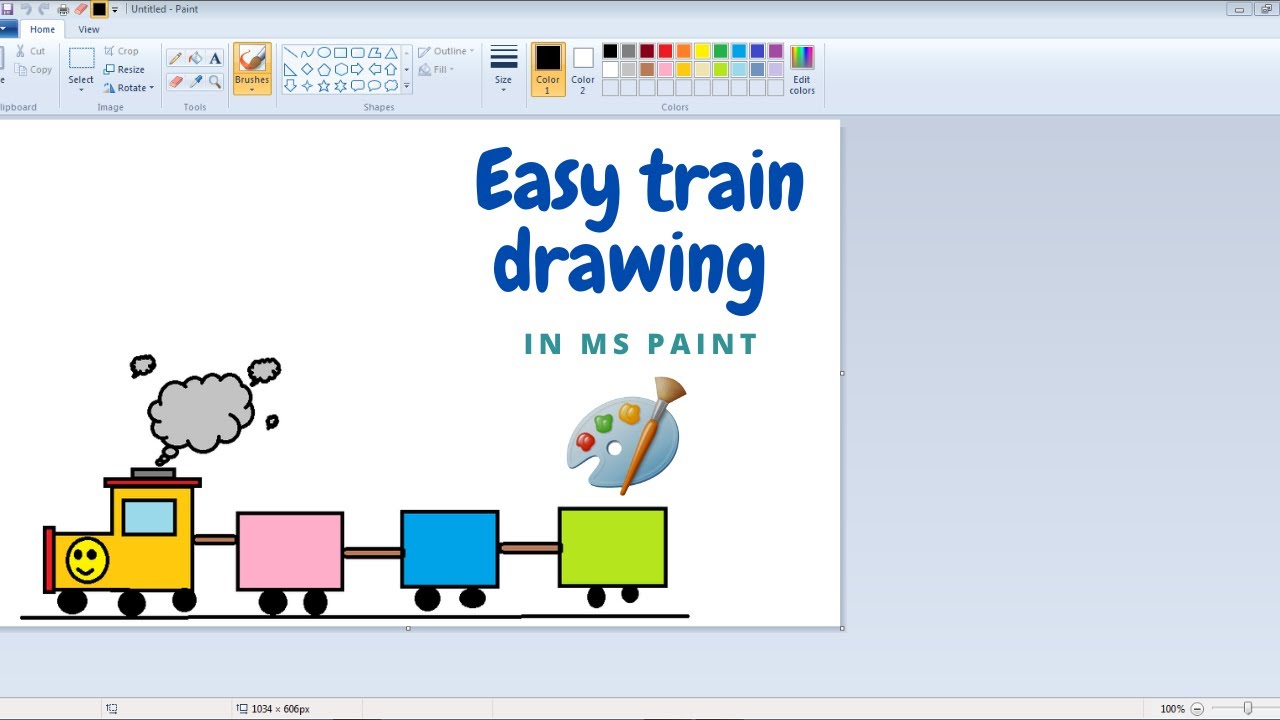Choose the yellow color swatch
The width and height of the screenshot is (1280, 720).
702,51
